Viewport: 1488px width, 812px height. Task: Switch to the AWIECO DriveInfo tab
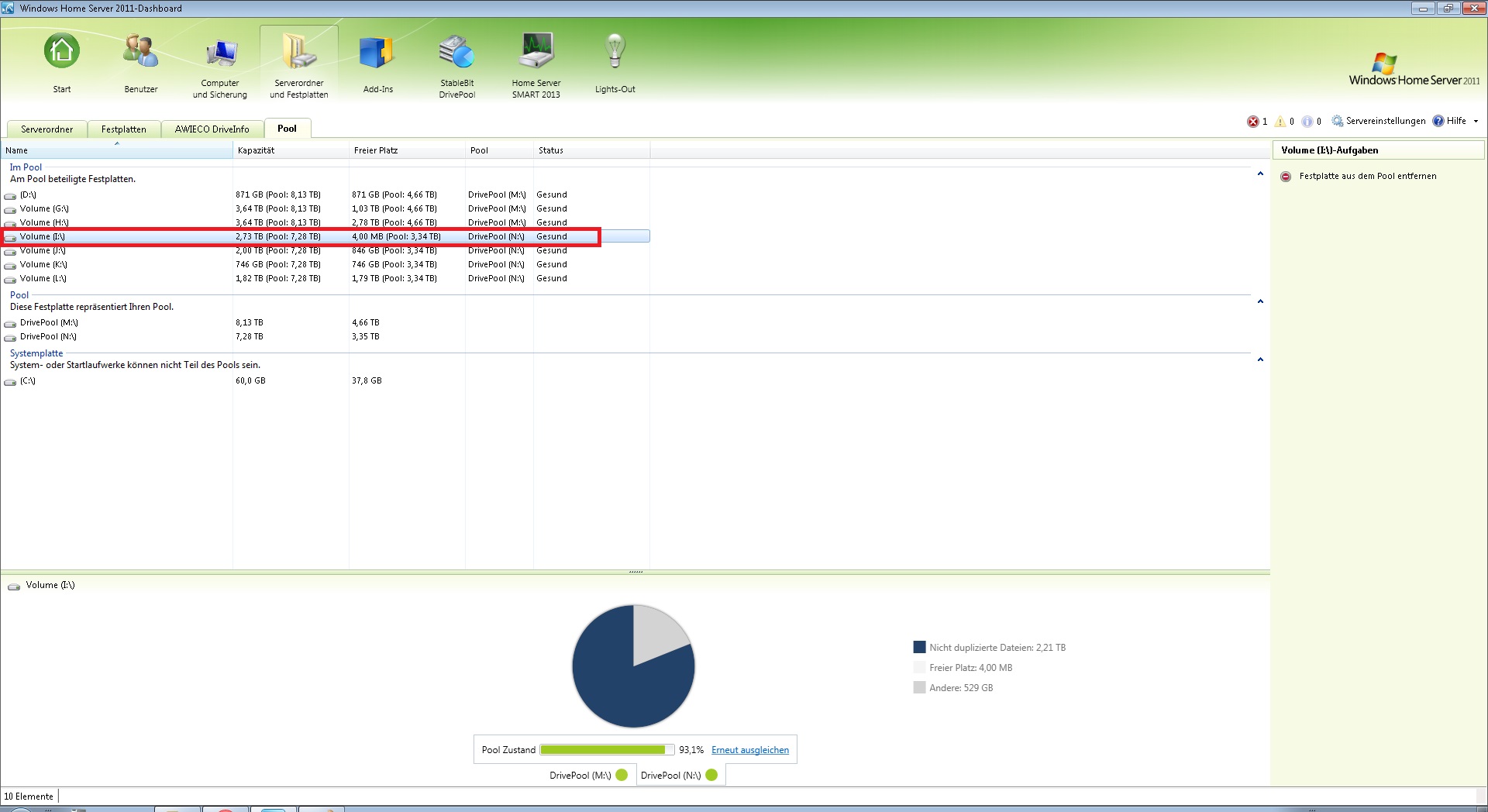pyautogui.click(x=212, y=129)
